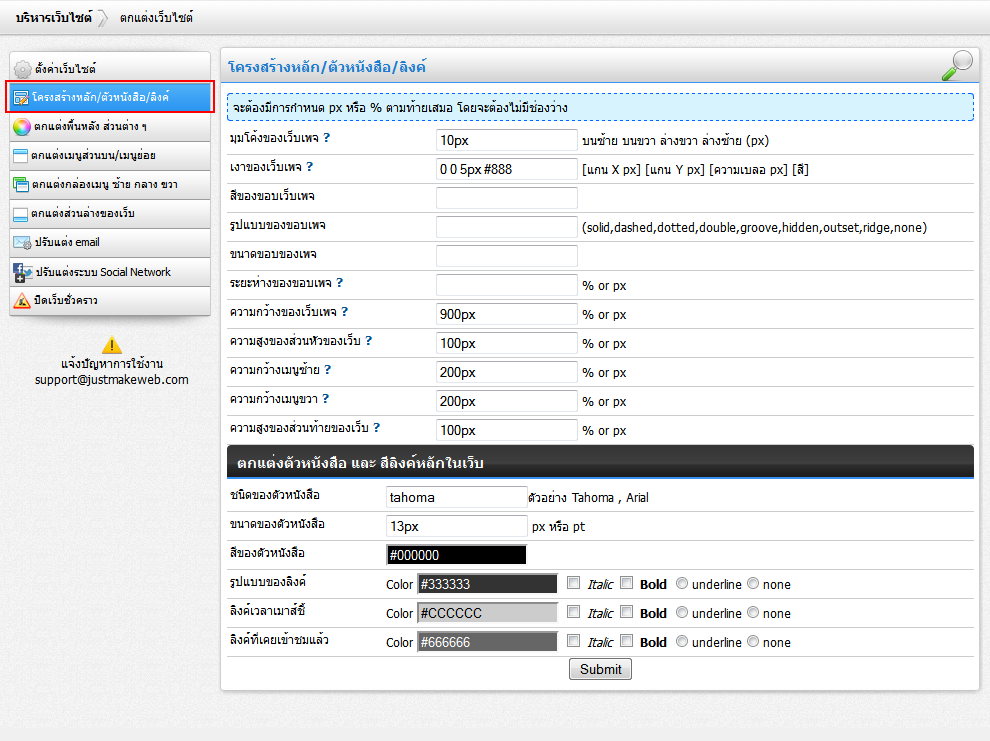The width and height of the screenshot is (990, 741).
Task: Click help mark beside เงาของเว็บเพจ
Action: coord(309,167)
